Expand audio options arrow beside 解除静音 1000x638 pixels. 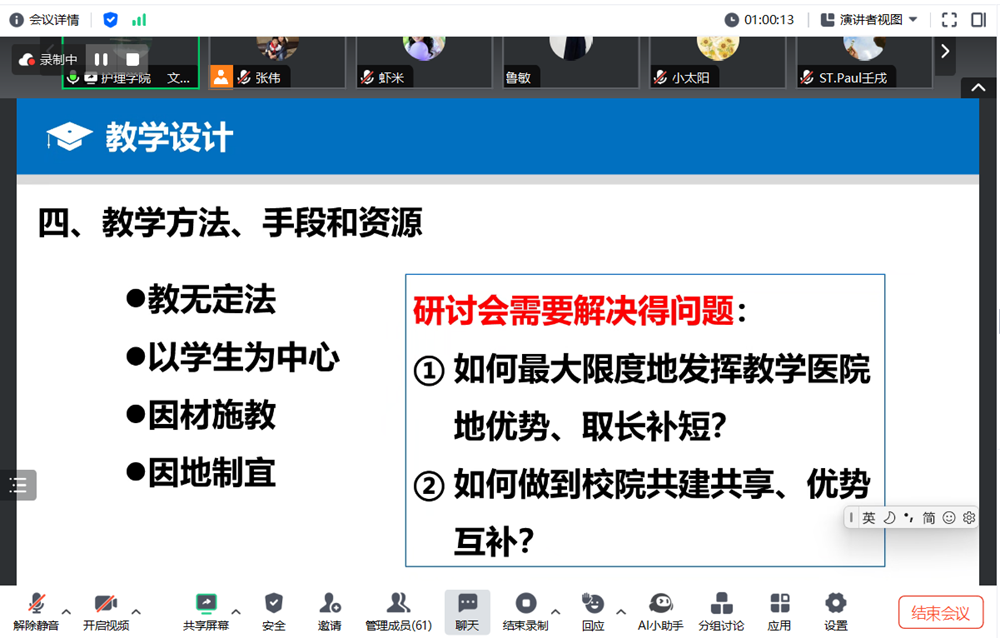(x=67, y=611)
